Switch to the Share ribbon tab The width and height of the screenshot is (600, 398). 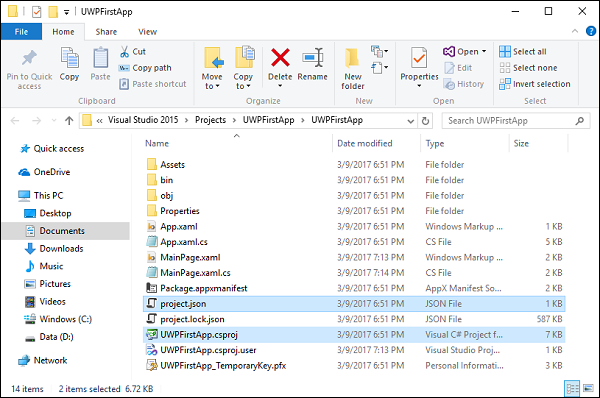coord(106,32)
